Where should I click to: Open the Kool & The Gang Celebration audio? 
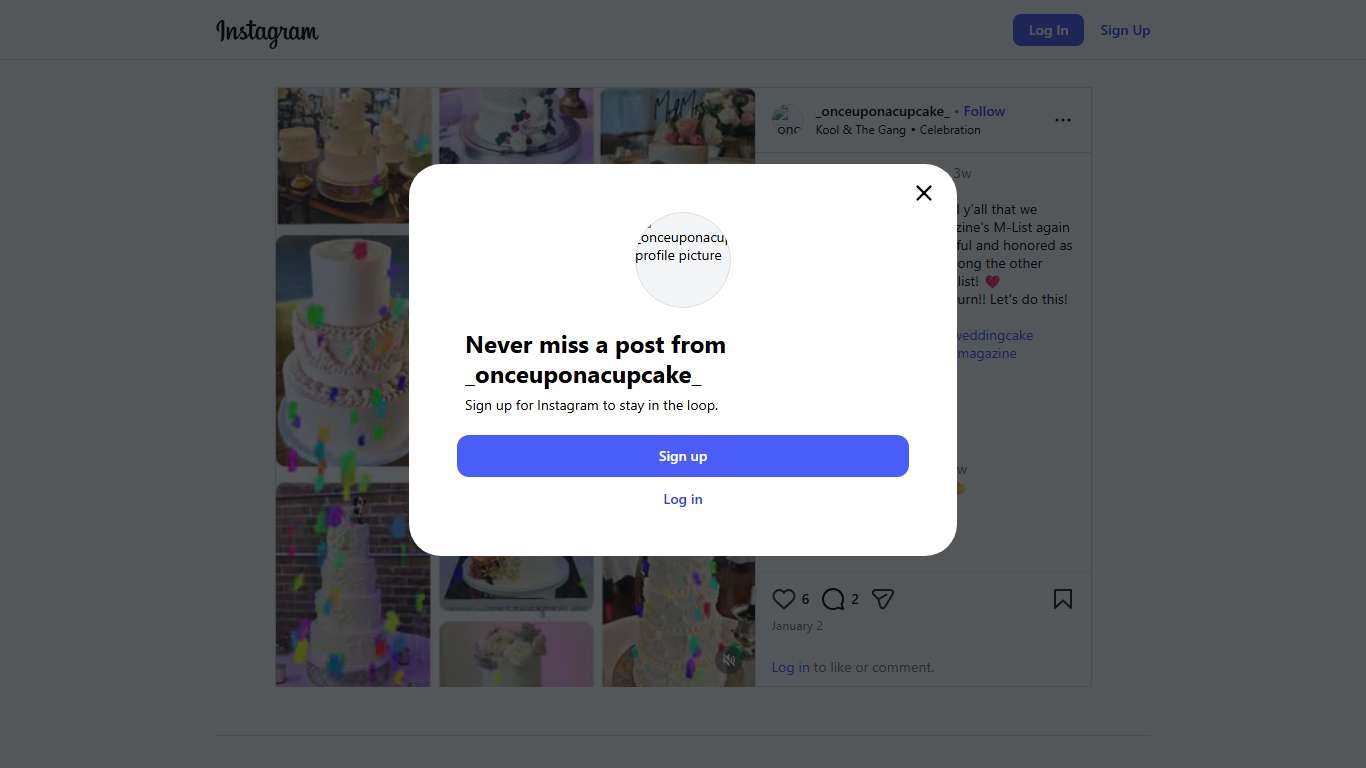(x=897, y=130)
